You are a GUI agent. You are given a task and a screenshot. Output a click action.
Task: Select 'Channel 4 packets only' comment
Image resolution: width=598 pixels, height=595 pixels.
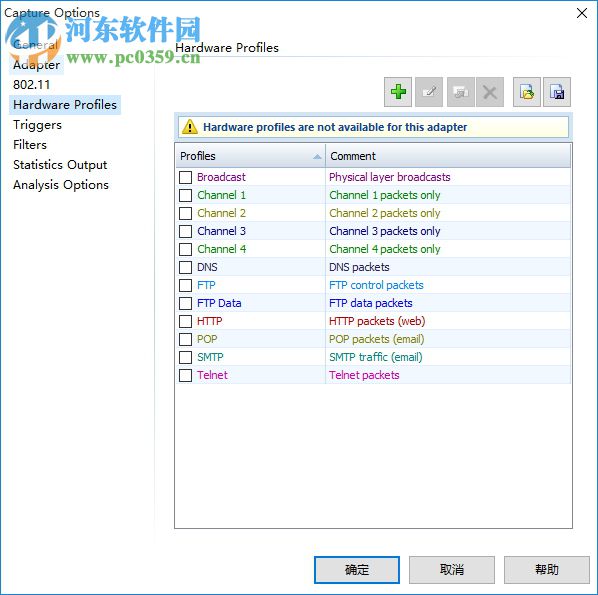coord(384,249)
